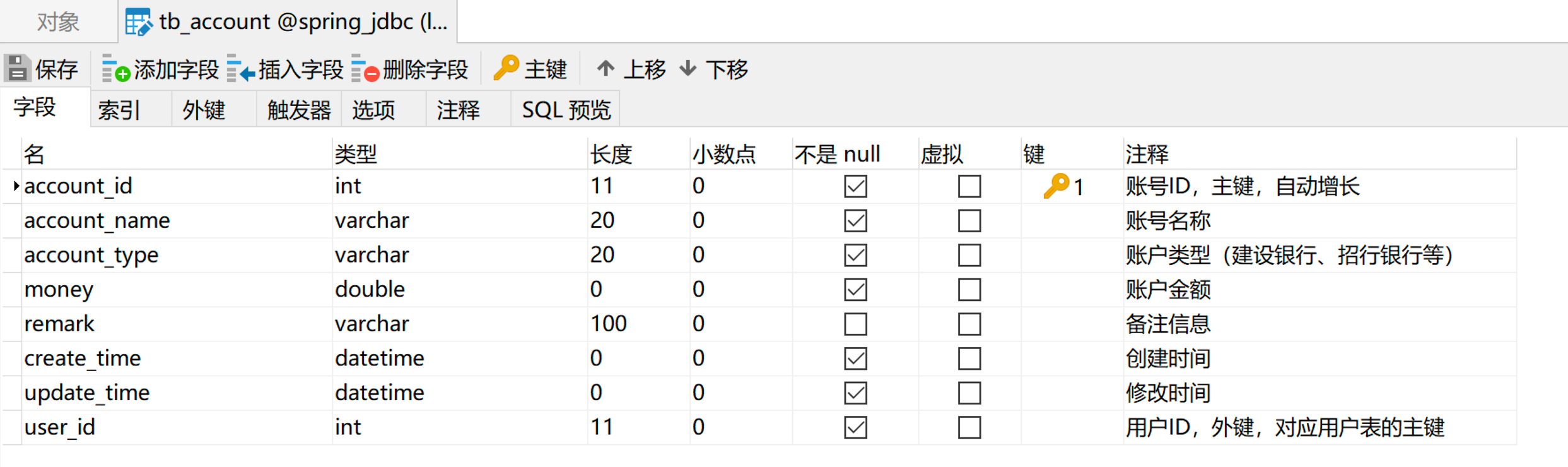This screenshot has height=467, width=1568.
Task: Toggle Virtual checkbox for user_id field
Action: pyautogui.click(x=969, y=427)
